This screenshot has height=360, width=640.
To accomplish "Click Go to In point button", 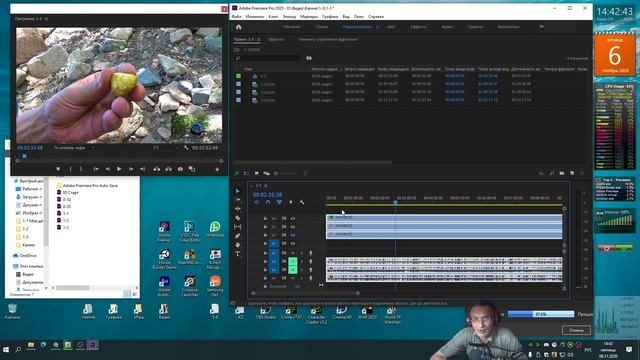I will point(96,169).
